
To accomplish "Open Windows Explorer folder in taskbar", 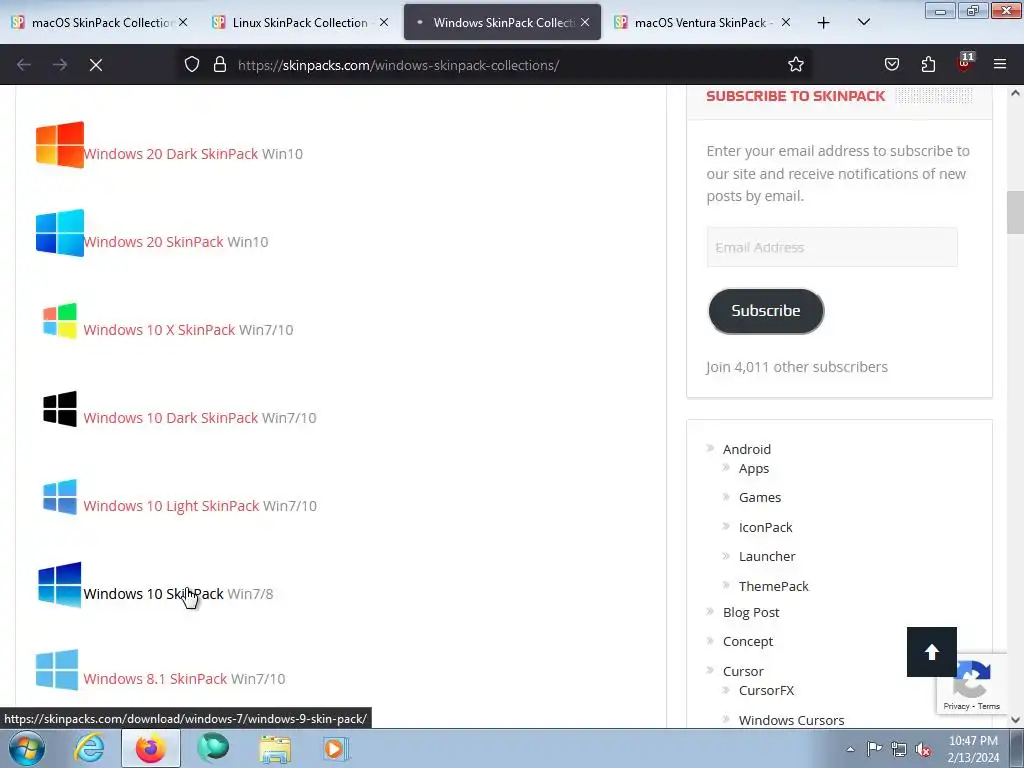I will (275, 748).
